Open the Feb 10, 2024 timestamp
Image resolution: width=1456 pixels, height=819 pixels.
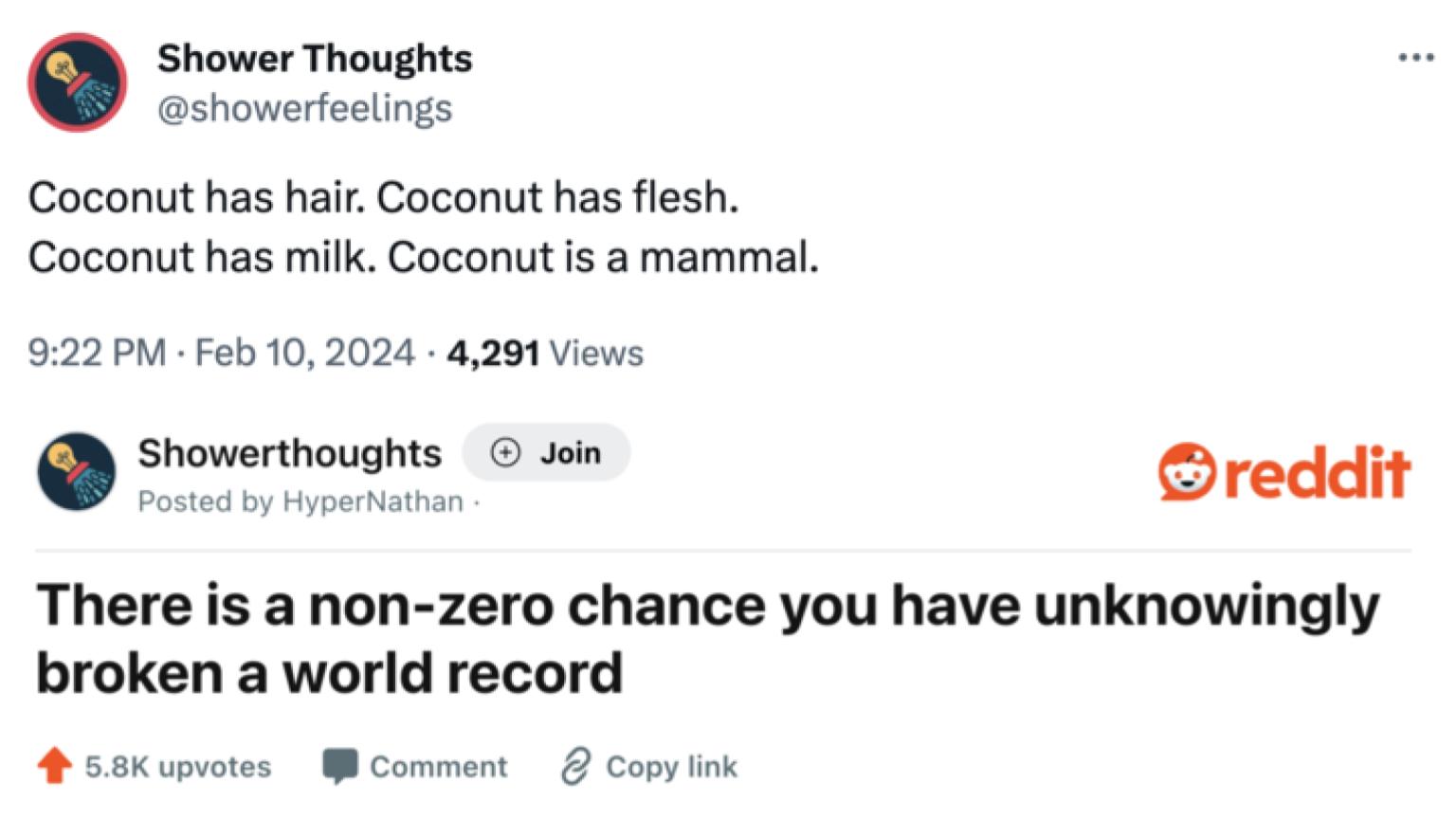(302, 352)
